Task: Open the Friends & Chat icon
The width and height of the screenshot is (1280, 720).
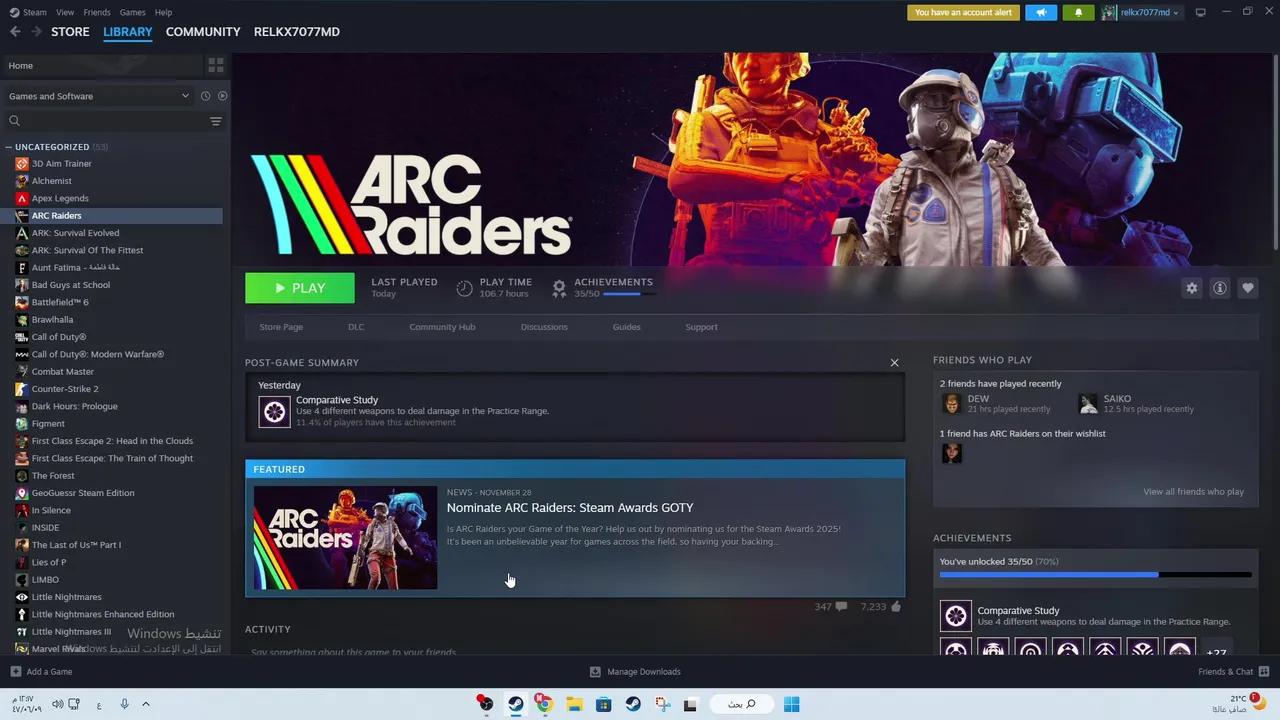Action: click(1263, 672)
